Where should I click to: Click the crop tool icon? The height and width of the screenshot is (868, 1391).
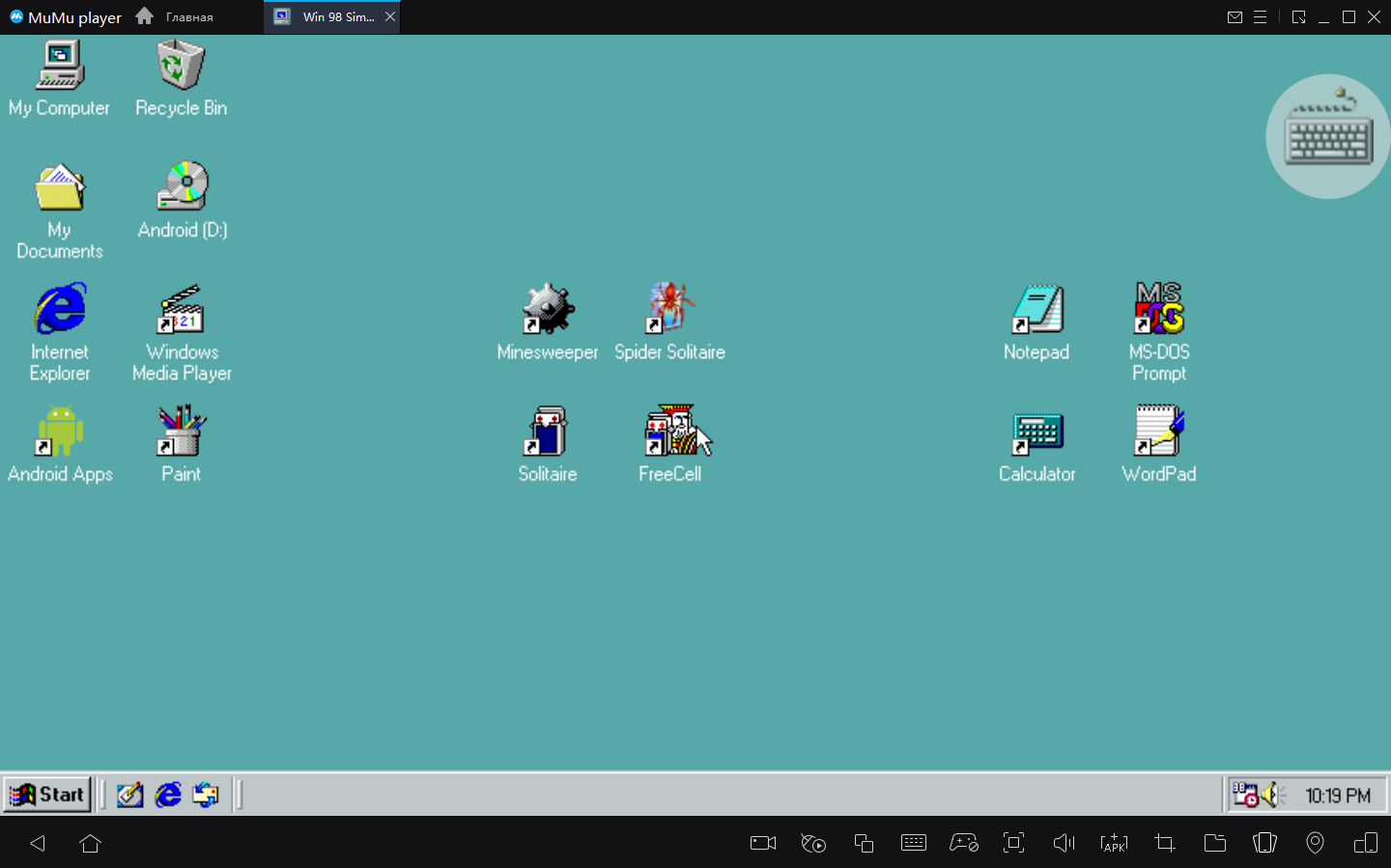[1165, 843]
